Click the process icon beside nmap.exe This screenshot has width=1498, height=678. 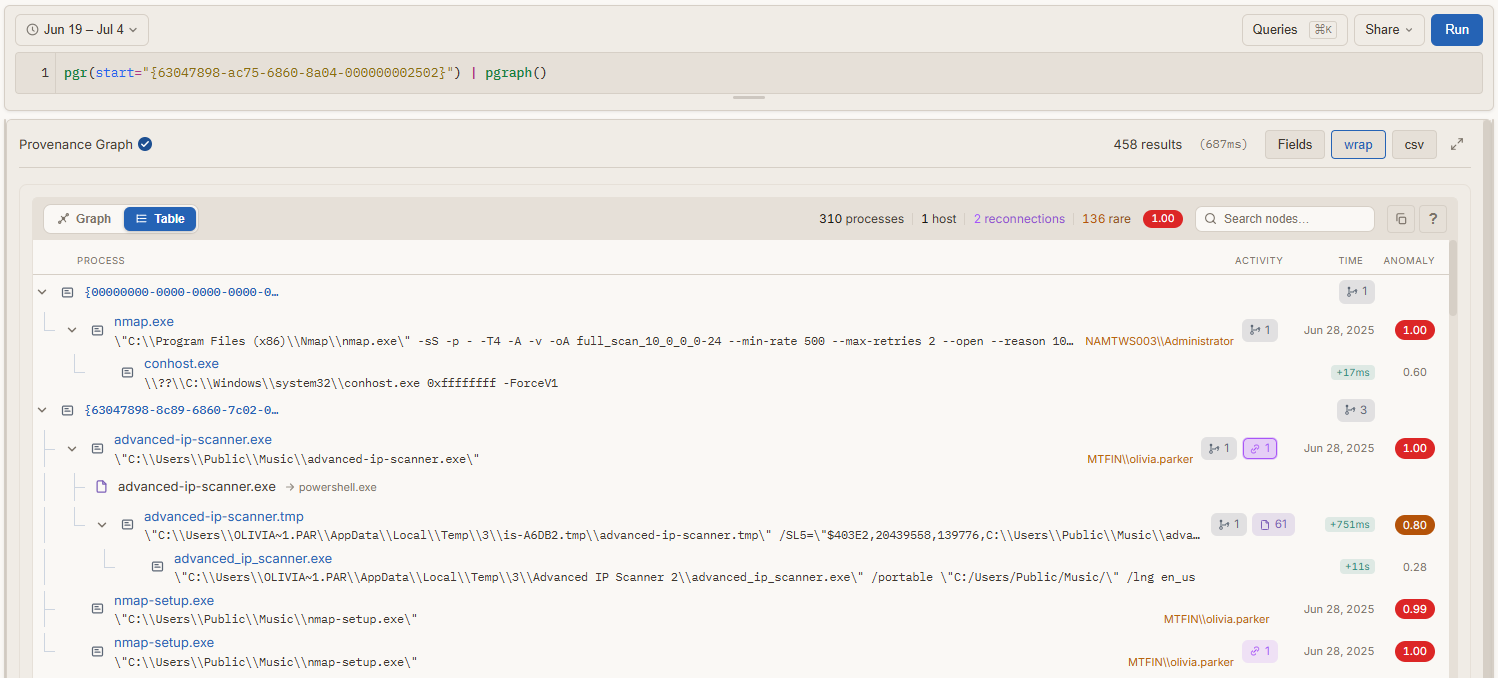tap(97, 330)
